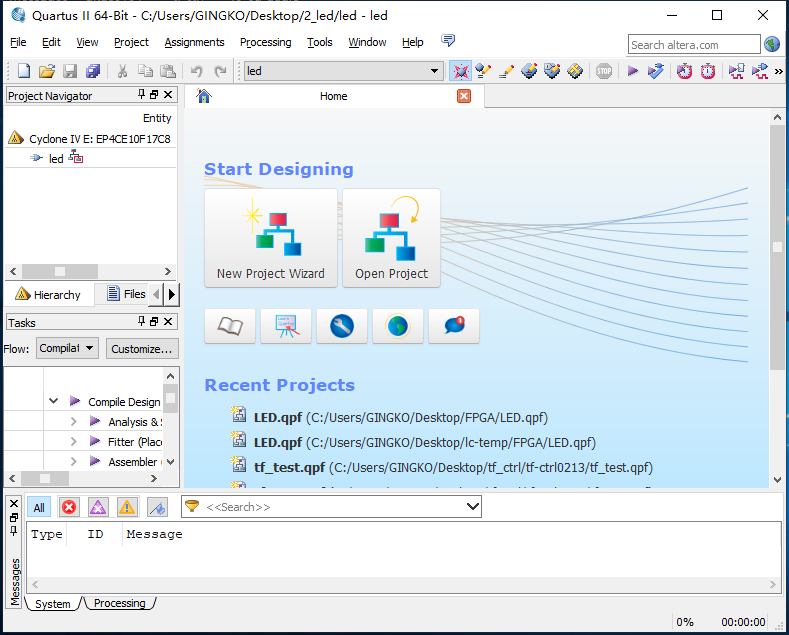Click the Open file folder toolbar icon
789x635 pixels.
coord(47,71)
